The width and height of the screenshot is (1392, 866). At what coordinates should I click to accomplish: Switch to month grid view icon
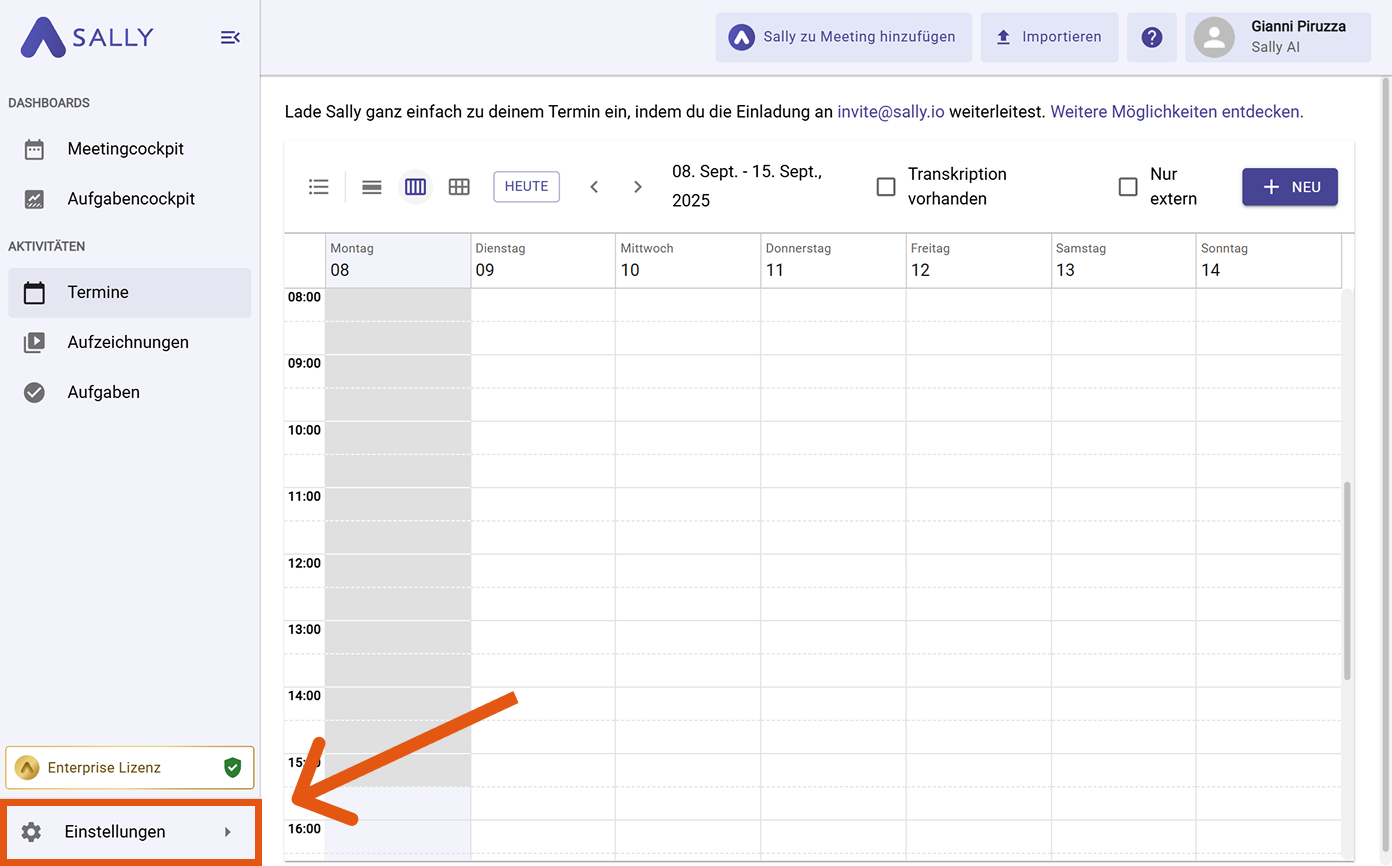pyautogui.click(x=459, y=187)
